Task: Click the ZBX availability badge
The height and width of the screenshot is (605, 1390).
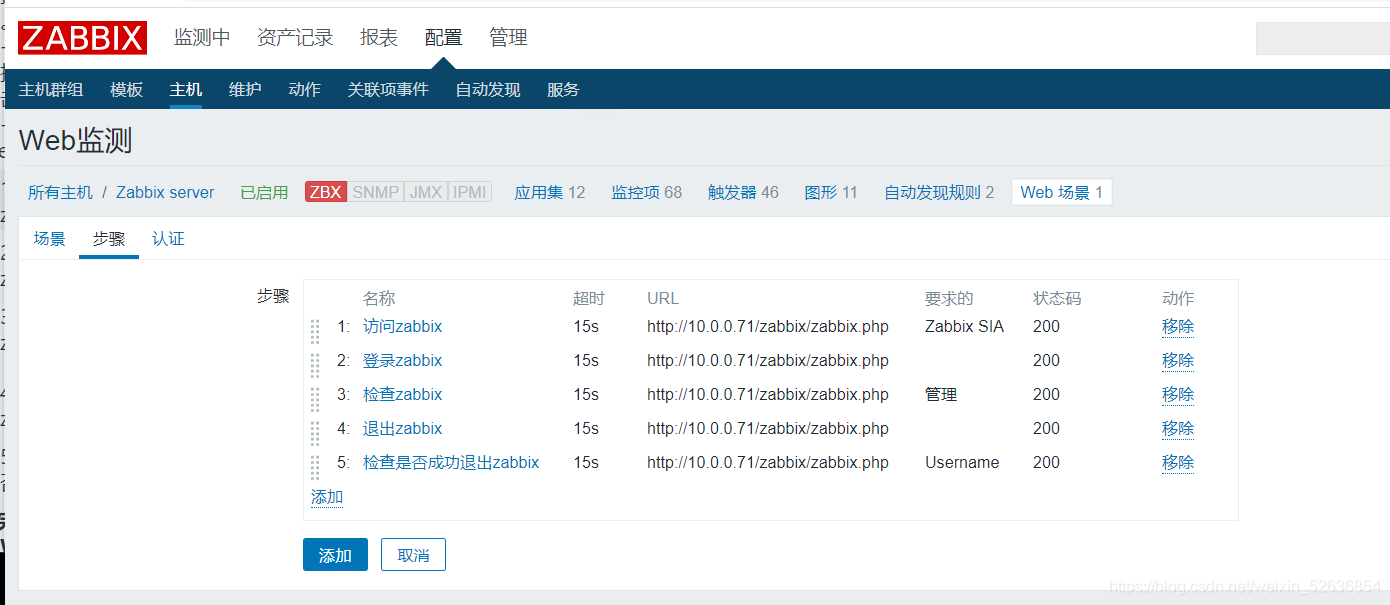Action: click(325, 192)
